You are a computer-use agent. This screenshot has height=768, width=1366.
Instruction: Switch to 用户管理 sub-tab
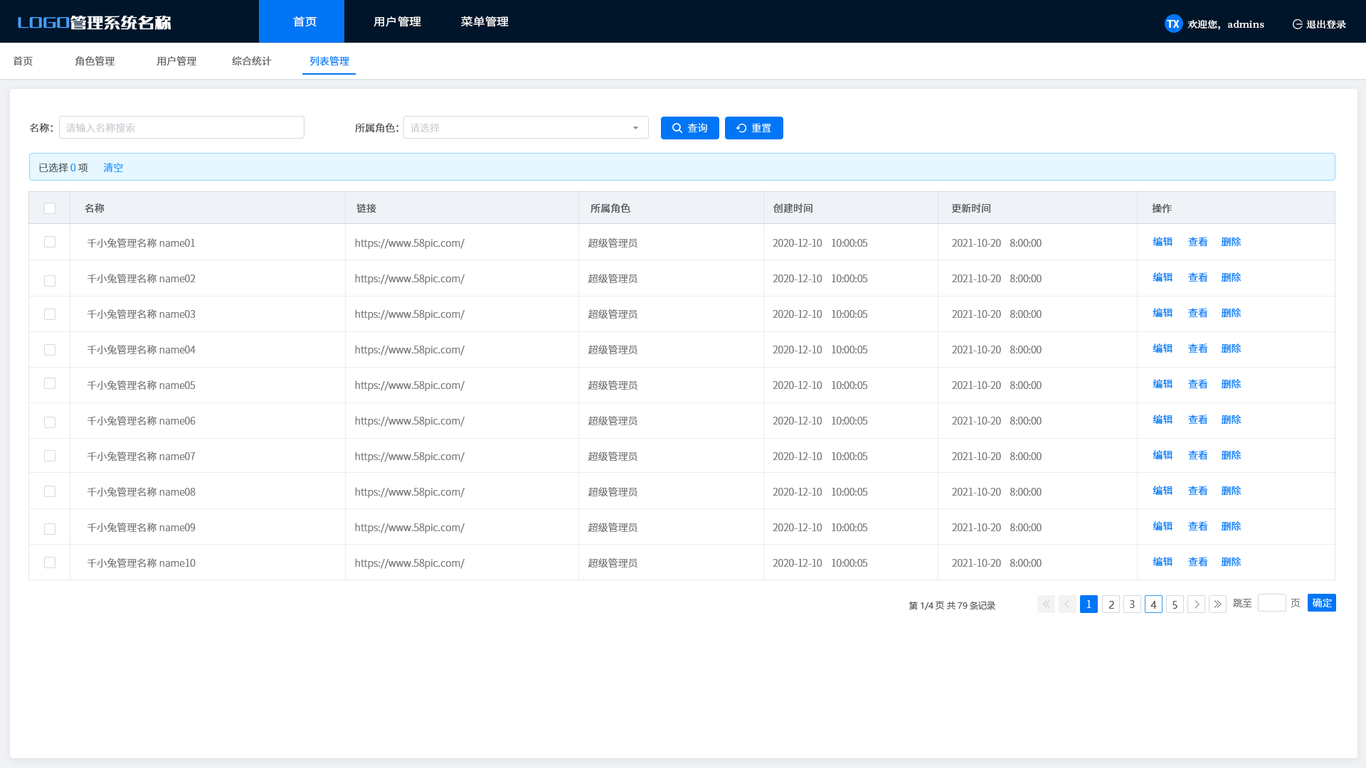pyautogui.click(x=176, y=61)
